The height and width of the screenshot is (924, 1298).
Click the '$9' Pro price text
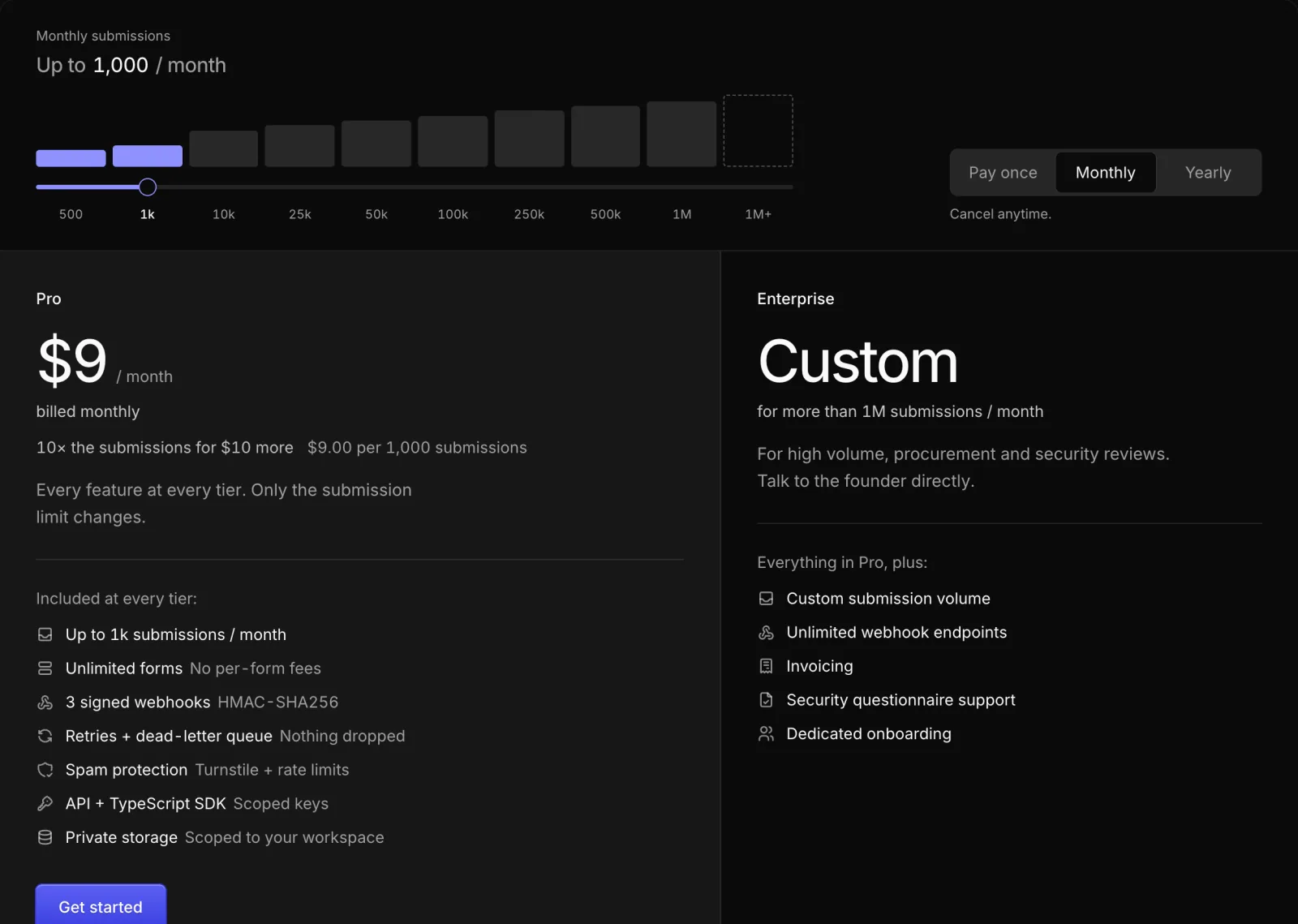(x=72, y=360)
